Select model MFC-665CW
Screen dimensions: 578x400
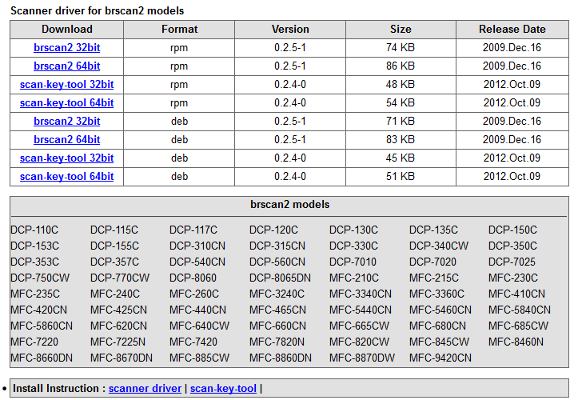click(359, 326)
